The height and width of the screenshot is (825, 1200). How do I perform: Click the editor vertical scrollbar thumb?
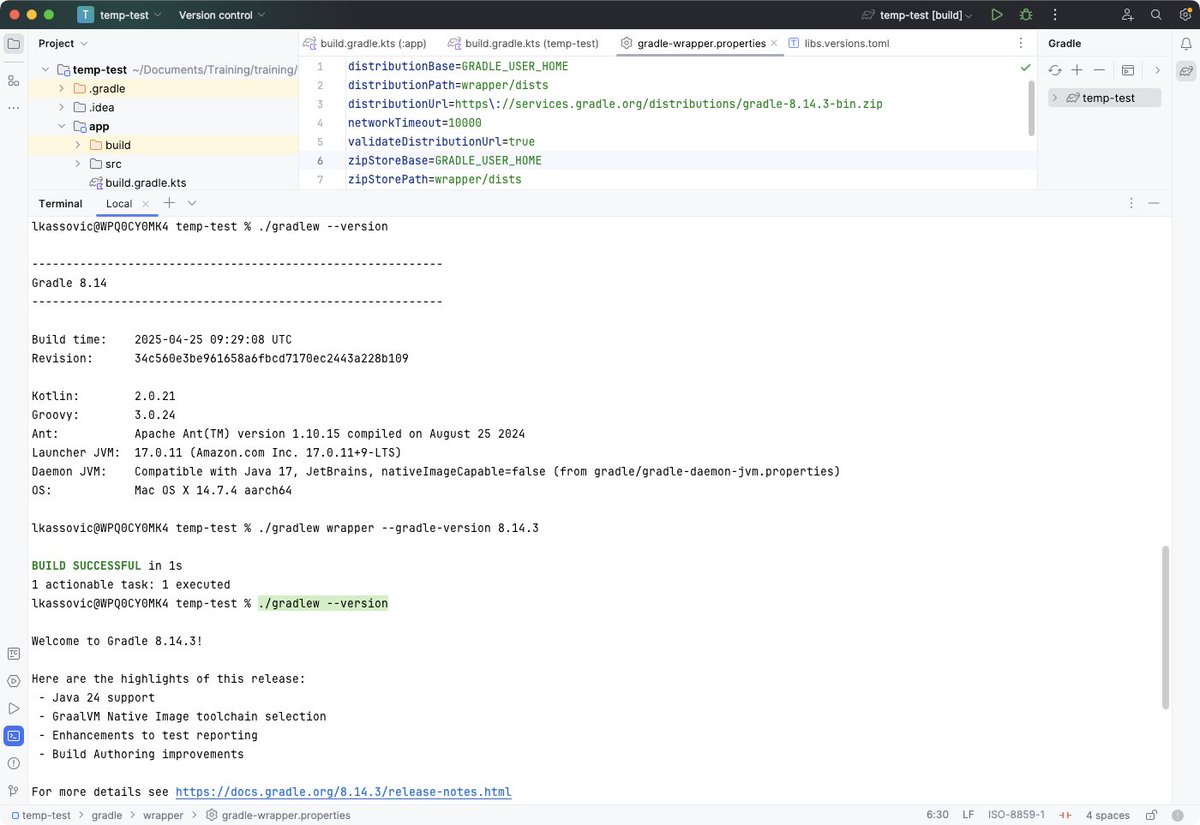point(1030,108)
